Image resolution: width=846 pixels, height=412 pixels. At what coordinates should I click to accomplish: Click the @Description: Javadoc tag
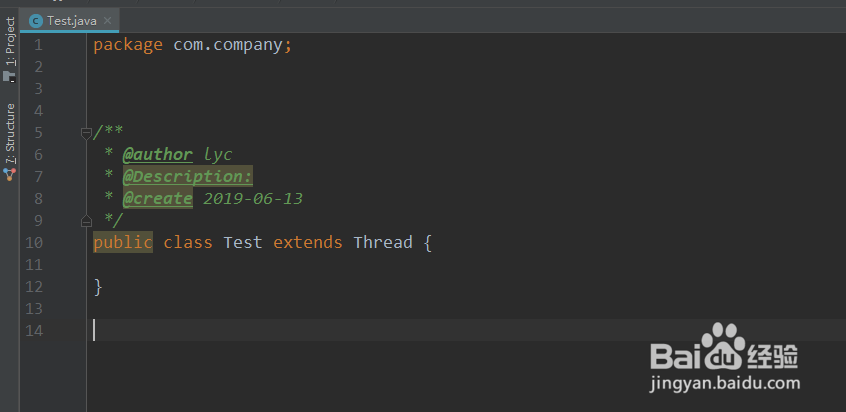pos(187,176)
